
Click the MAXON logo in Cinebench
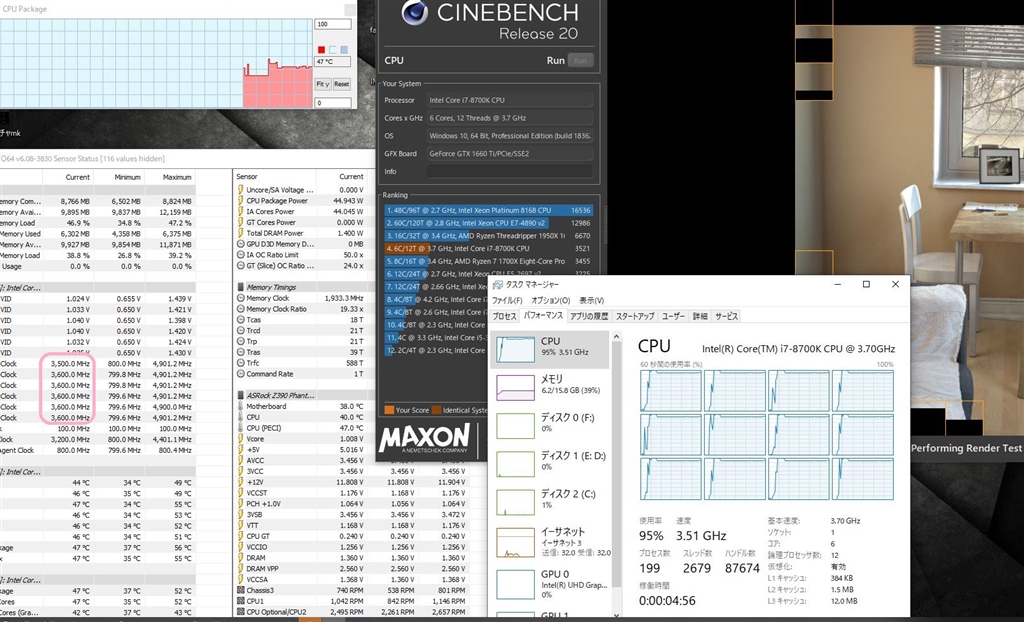click(x=424, y=438)
